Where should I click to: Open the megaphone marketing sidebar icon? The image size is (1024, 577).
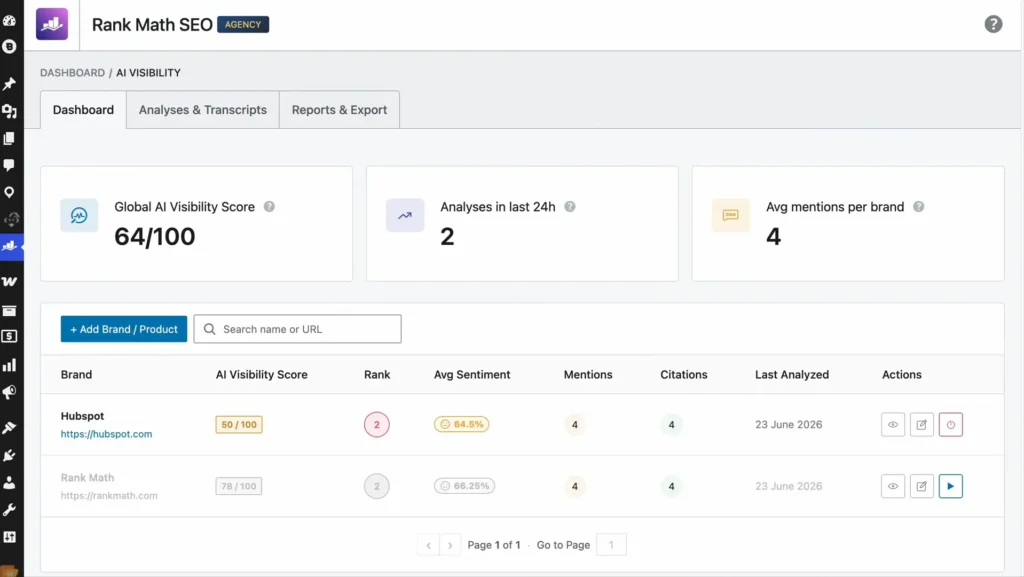coord(9,392)
